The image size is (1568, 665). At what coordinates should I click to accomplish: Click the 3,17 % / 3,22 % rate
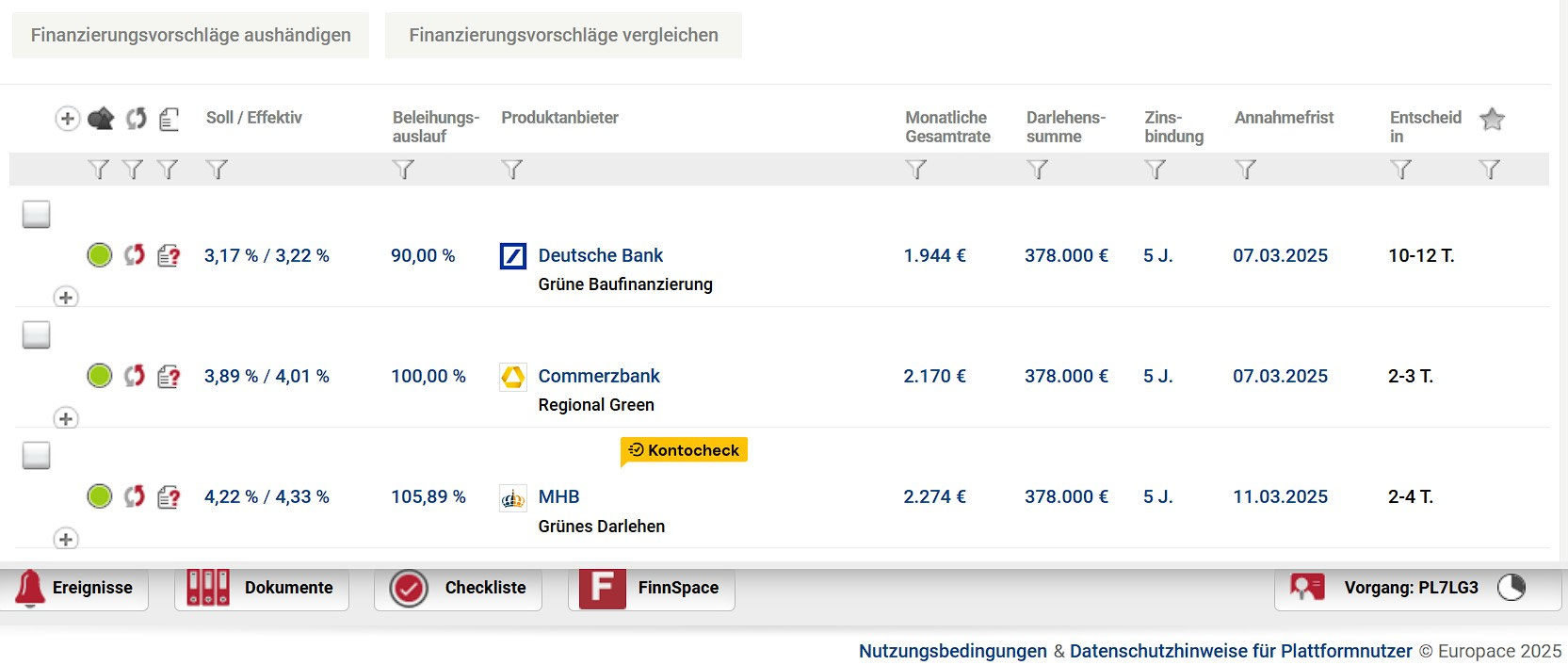pyautogui.click(x=267, y=255)
